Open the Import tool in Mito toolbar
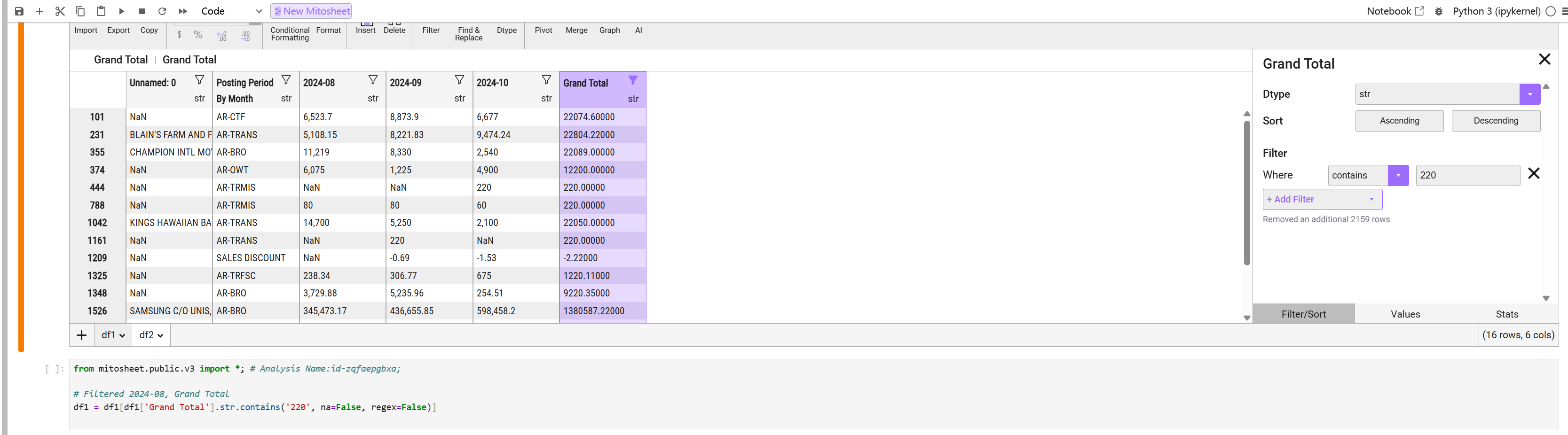The width and height of the screenshot is (1568, 435). point(86,31)
